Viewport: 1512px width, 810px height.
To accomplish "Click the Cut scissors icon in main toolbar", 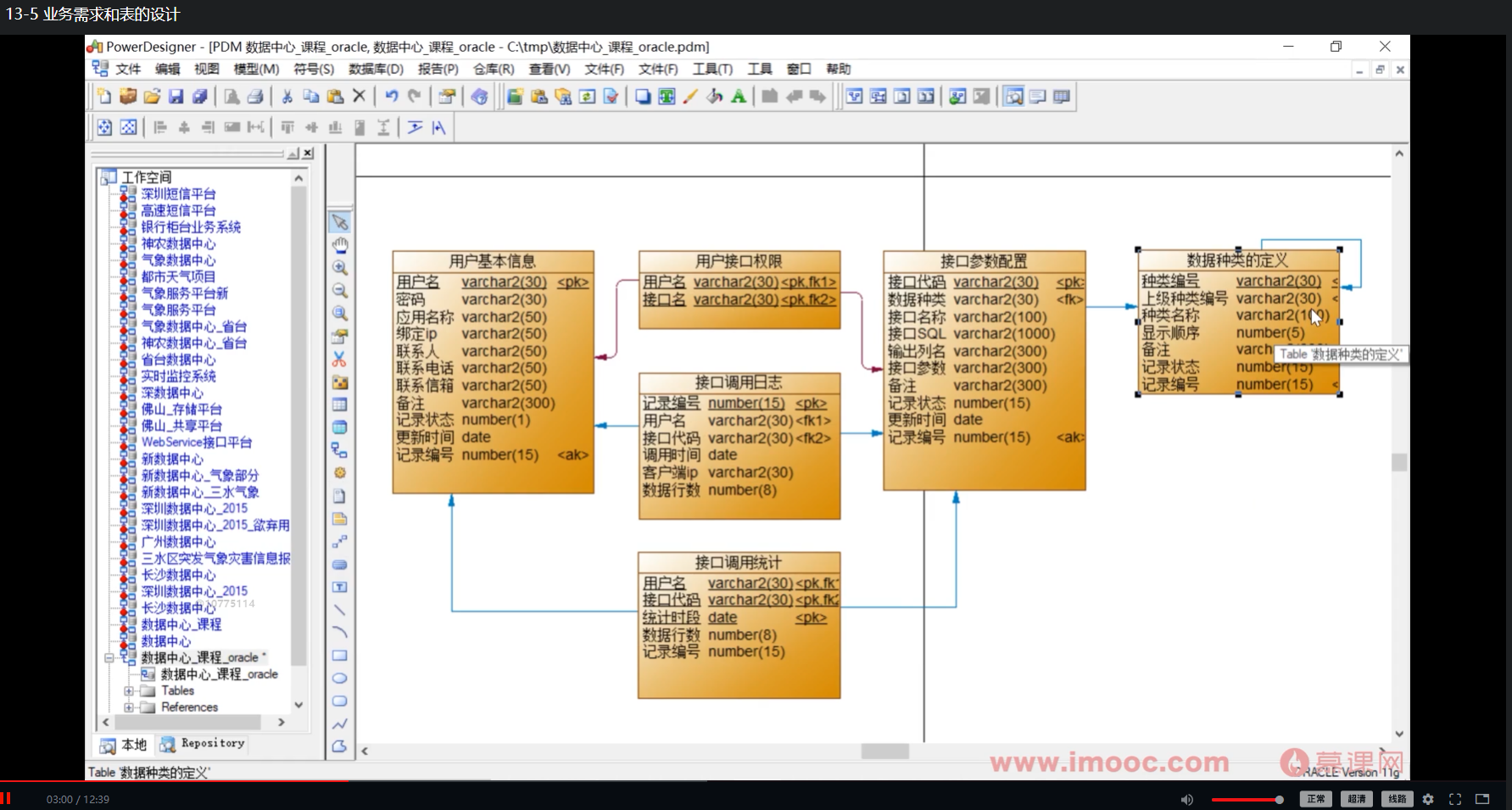I will [x=287, y=97].
